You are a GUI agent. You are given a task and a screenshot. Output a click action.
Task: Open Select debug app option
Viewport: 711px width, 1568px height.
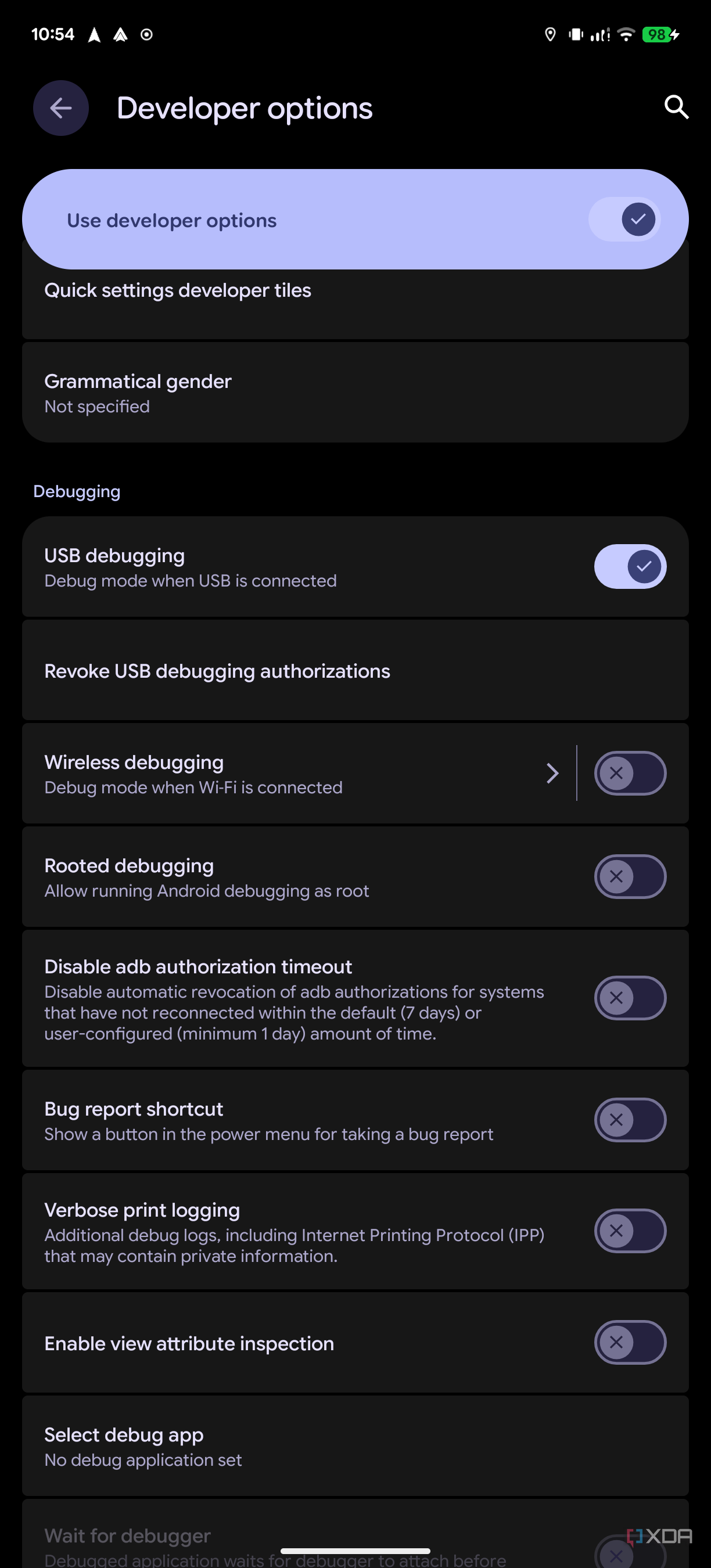(x=355, y=1445)
